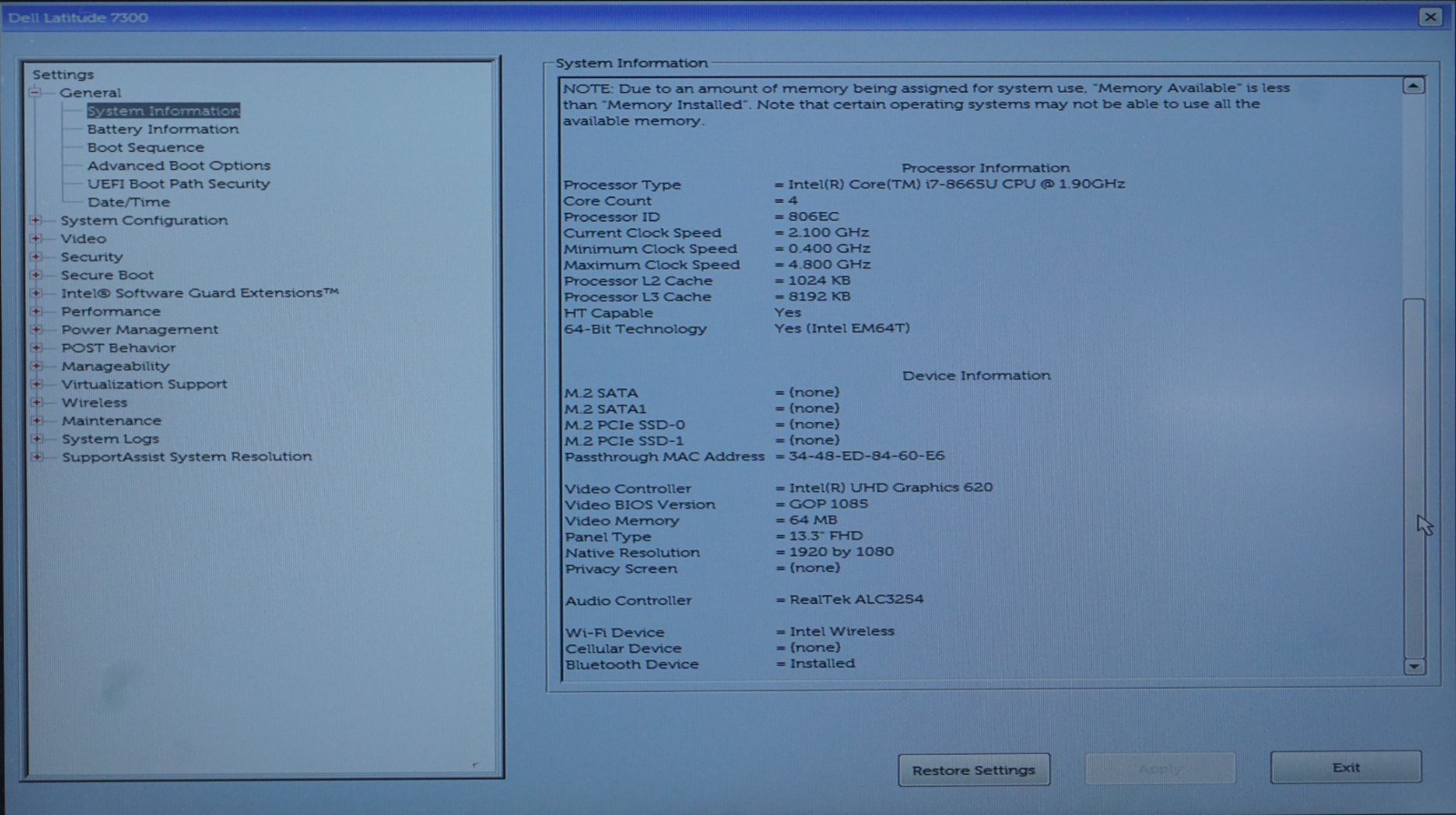Screen dimensions: 1456x815
Task: Expand the Maintenance node
Action: (x=35, y=420)
